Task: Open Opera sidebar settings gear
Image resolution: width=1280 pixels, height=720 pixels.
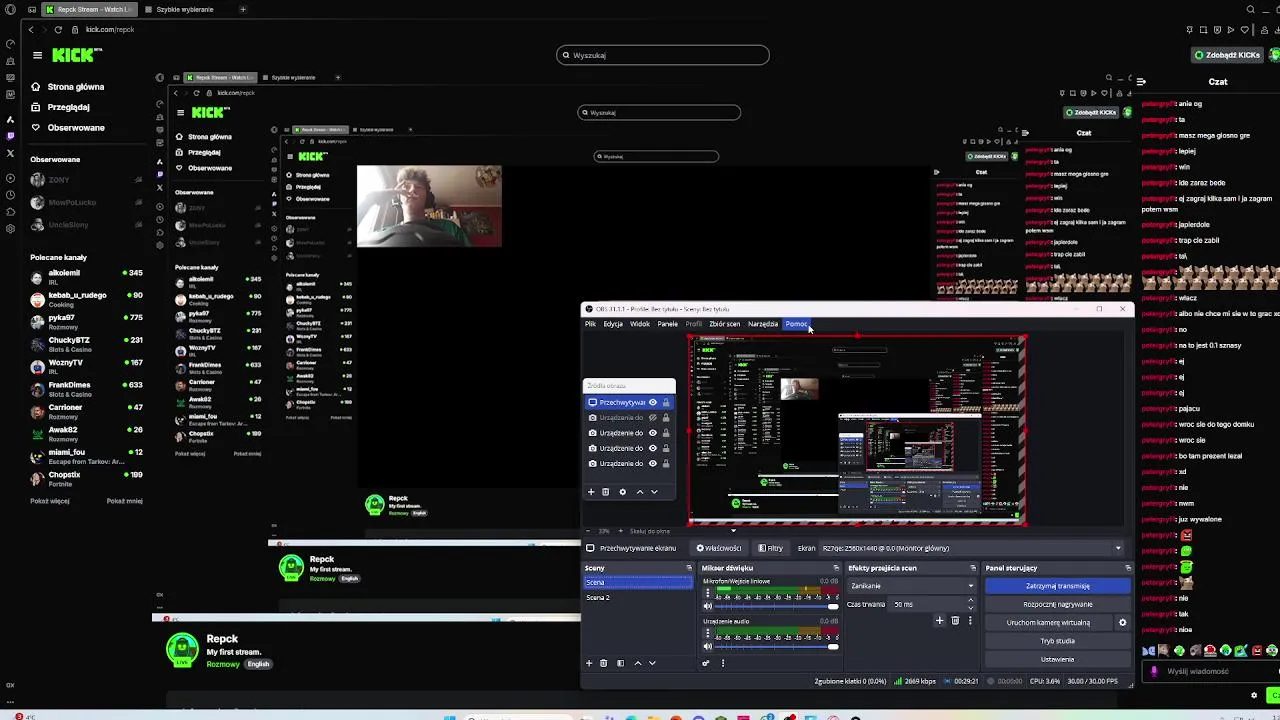Action: 10,228
